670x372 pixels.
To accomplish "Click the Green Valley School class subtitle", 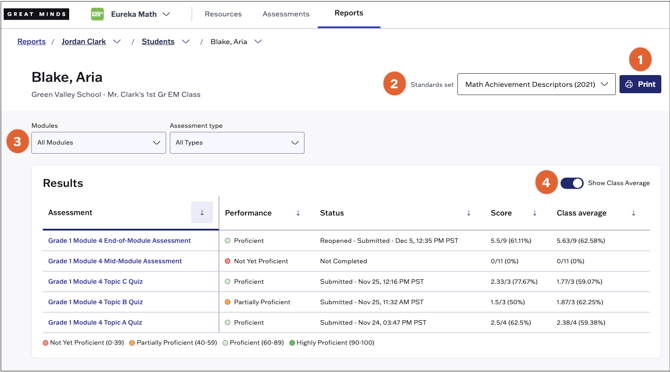I will click(x=116, y=94).
